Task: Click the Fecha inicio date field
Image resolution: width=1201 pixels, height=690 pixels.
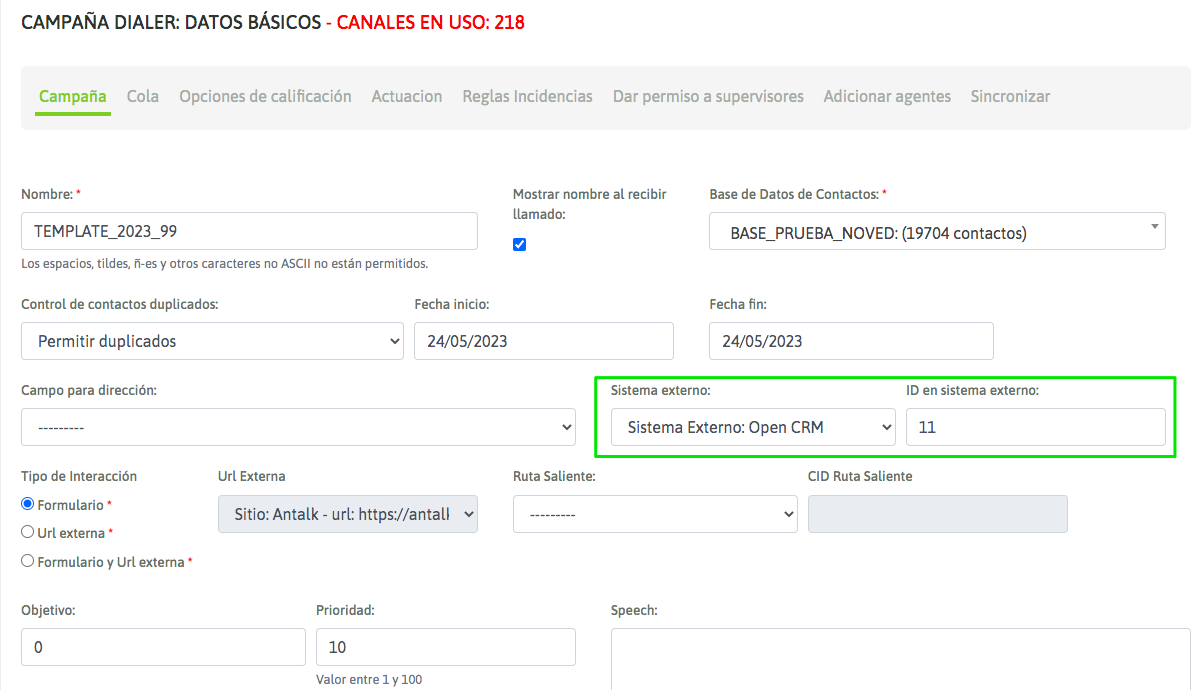Action: [543, 341]
